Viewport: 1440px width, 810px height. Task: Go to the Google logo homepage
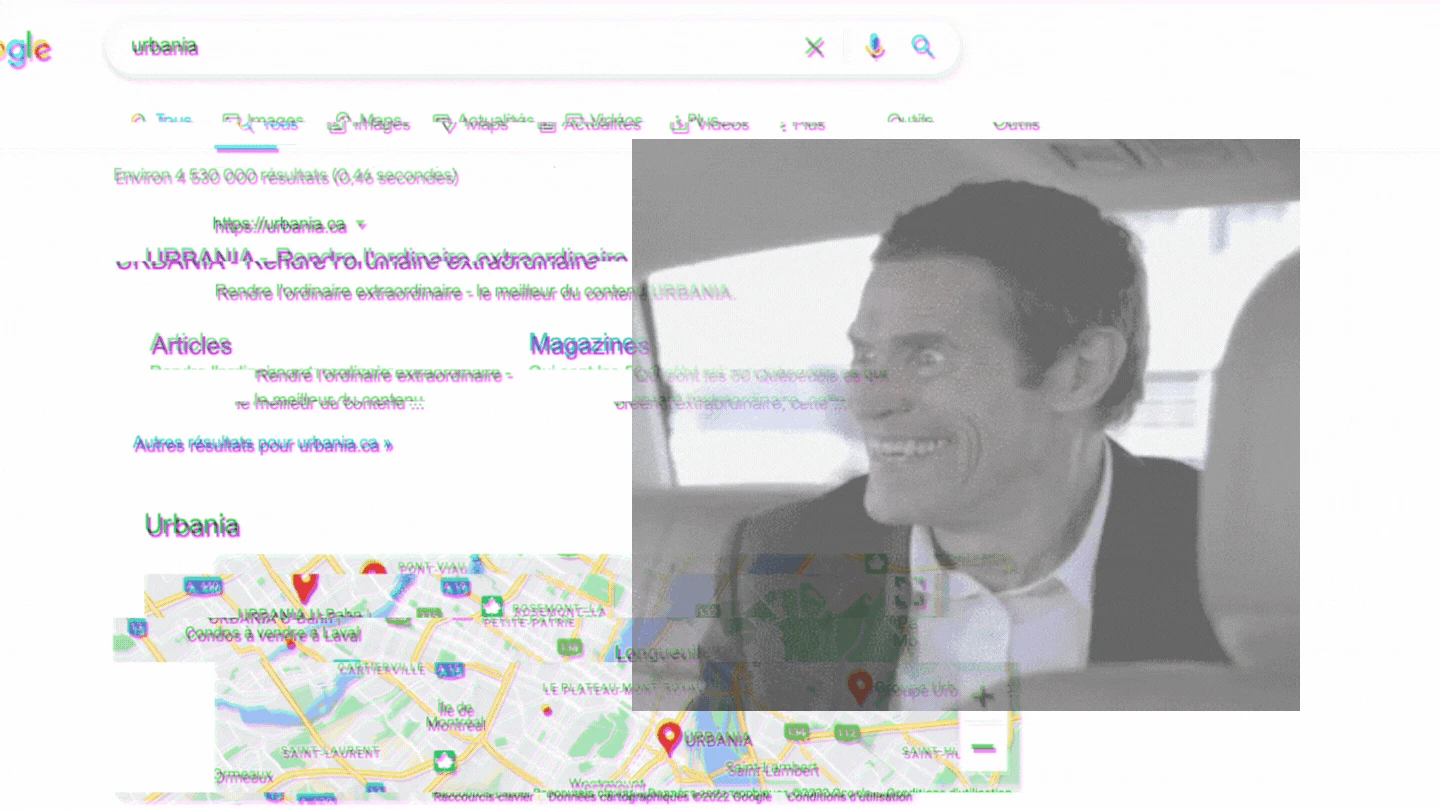25,49
